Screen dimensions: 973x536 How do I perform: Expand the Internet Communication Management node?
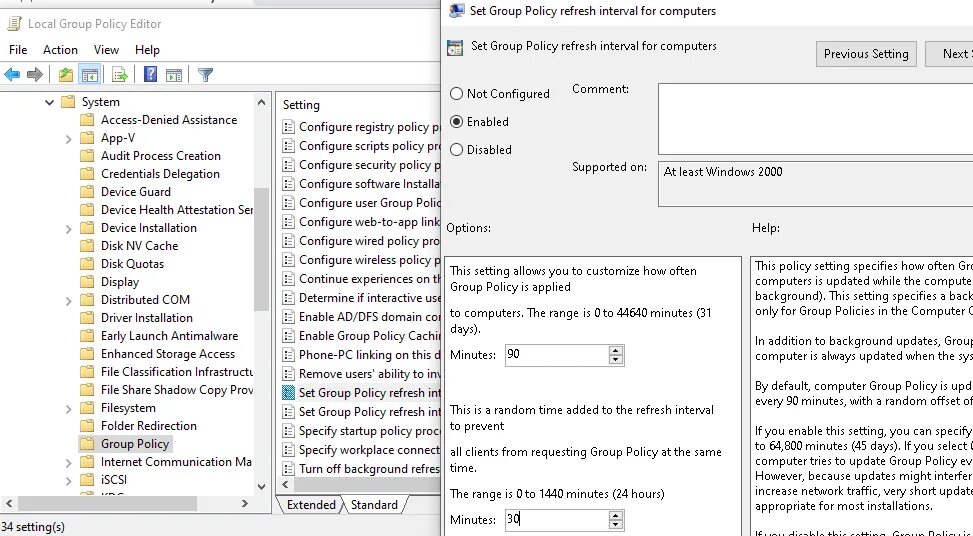tap(68, 463)
